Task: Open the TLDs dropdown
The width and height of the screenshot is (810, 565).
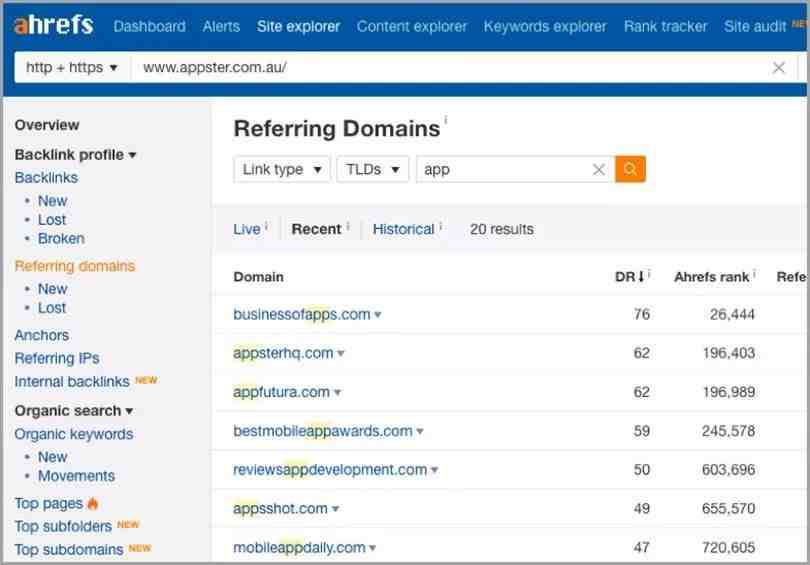Action: click(372, 169)
